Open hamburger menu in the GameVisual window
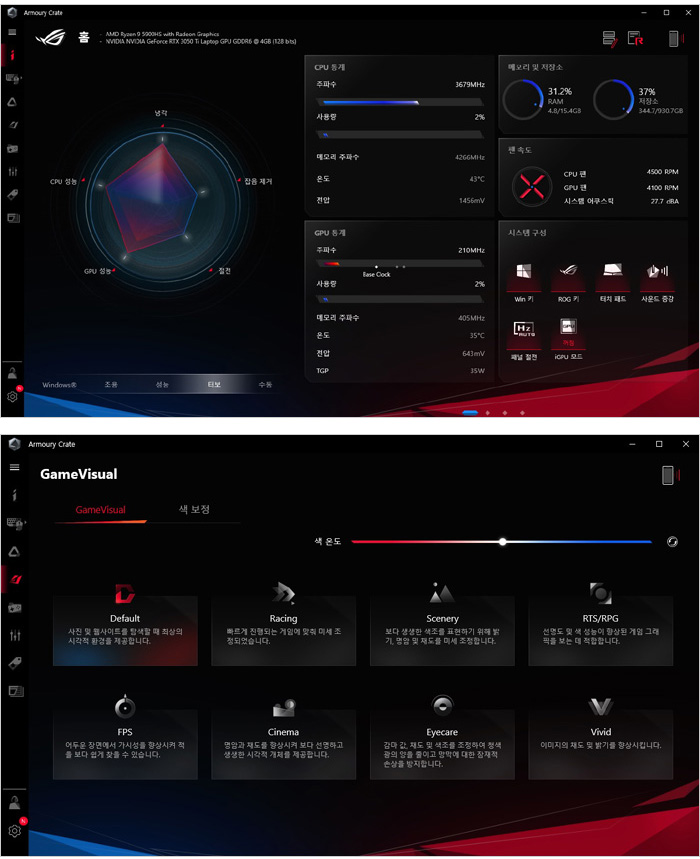The image size is (700, 859). pyautogui.click(x=15, y=467)
